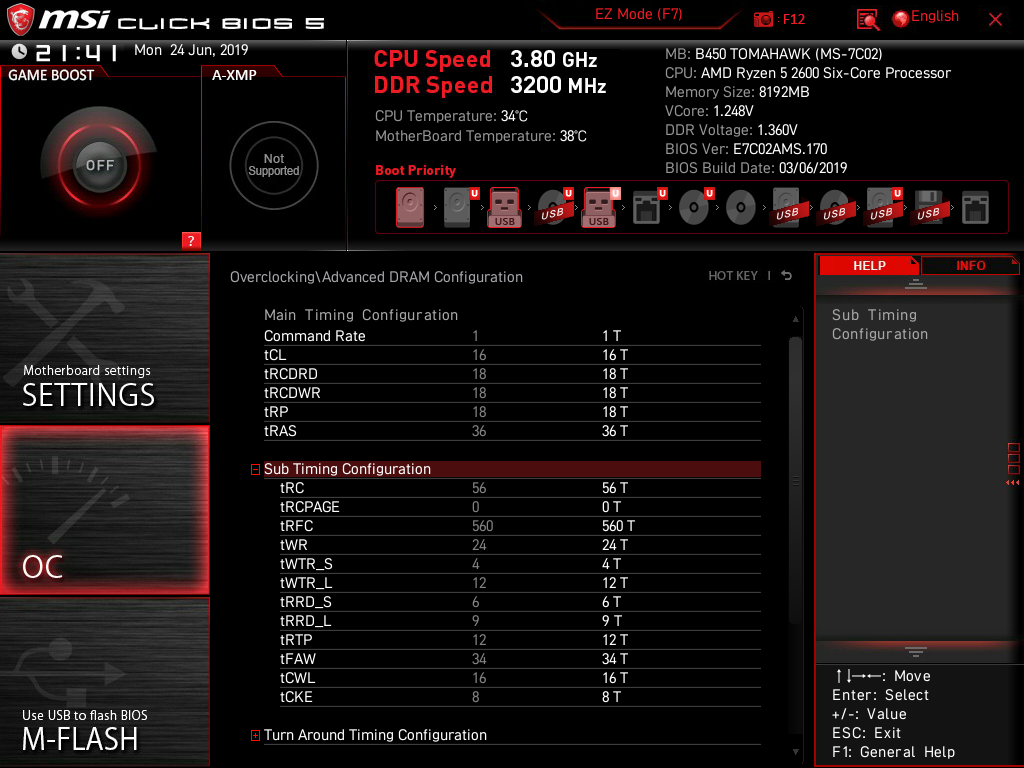Image resolution: width=1024 pixels, height=768 pixels.
Task: Click the English language label
Action: (935, 16)
